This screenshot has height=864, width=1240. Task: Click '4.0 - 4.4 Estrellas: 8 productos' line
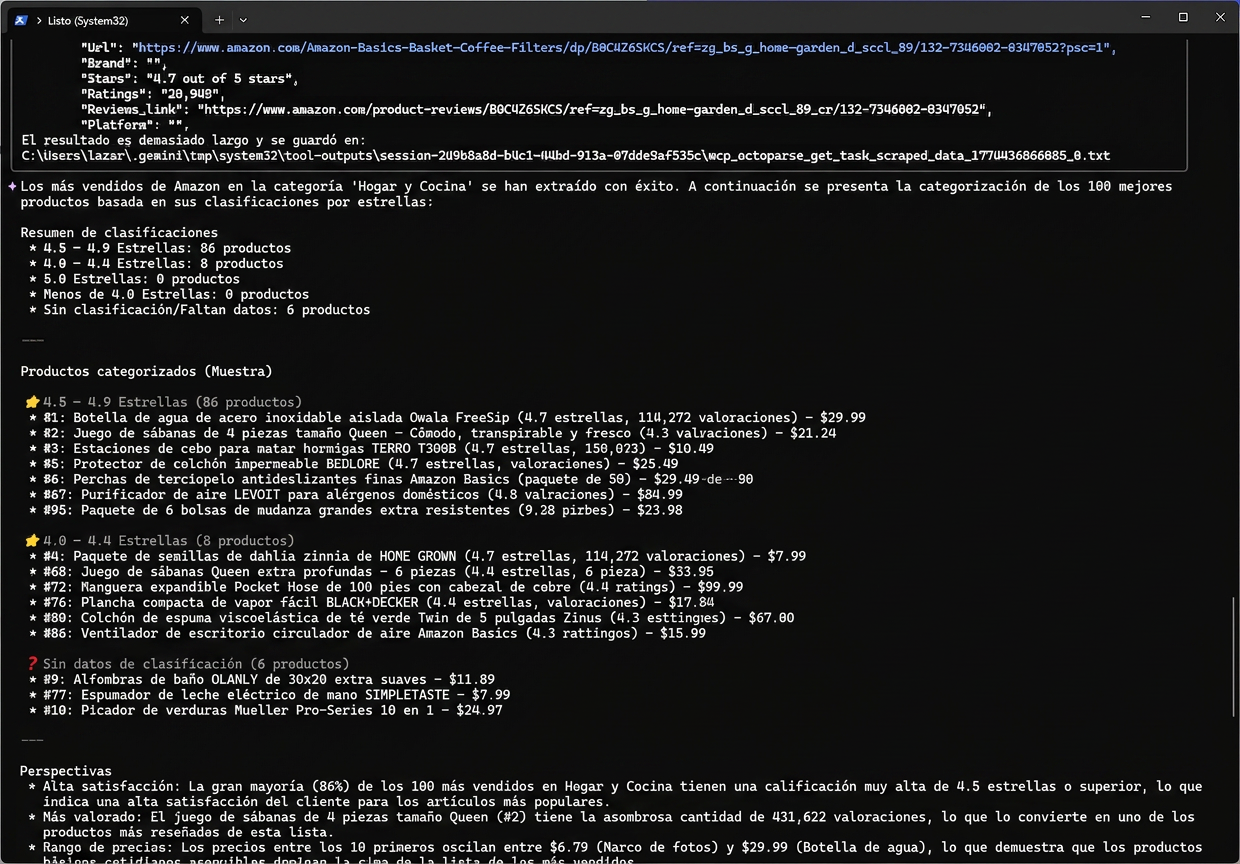156,264
